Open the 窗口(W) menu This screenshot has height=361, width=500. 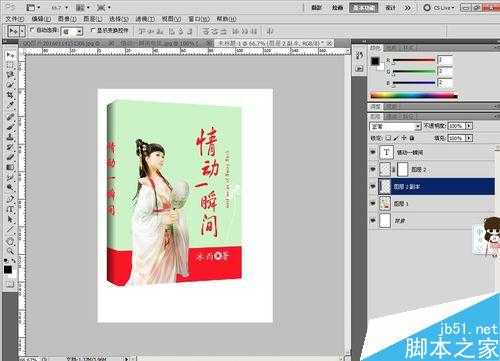pyautogui.click(x=199, y=19)
